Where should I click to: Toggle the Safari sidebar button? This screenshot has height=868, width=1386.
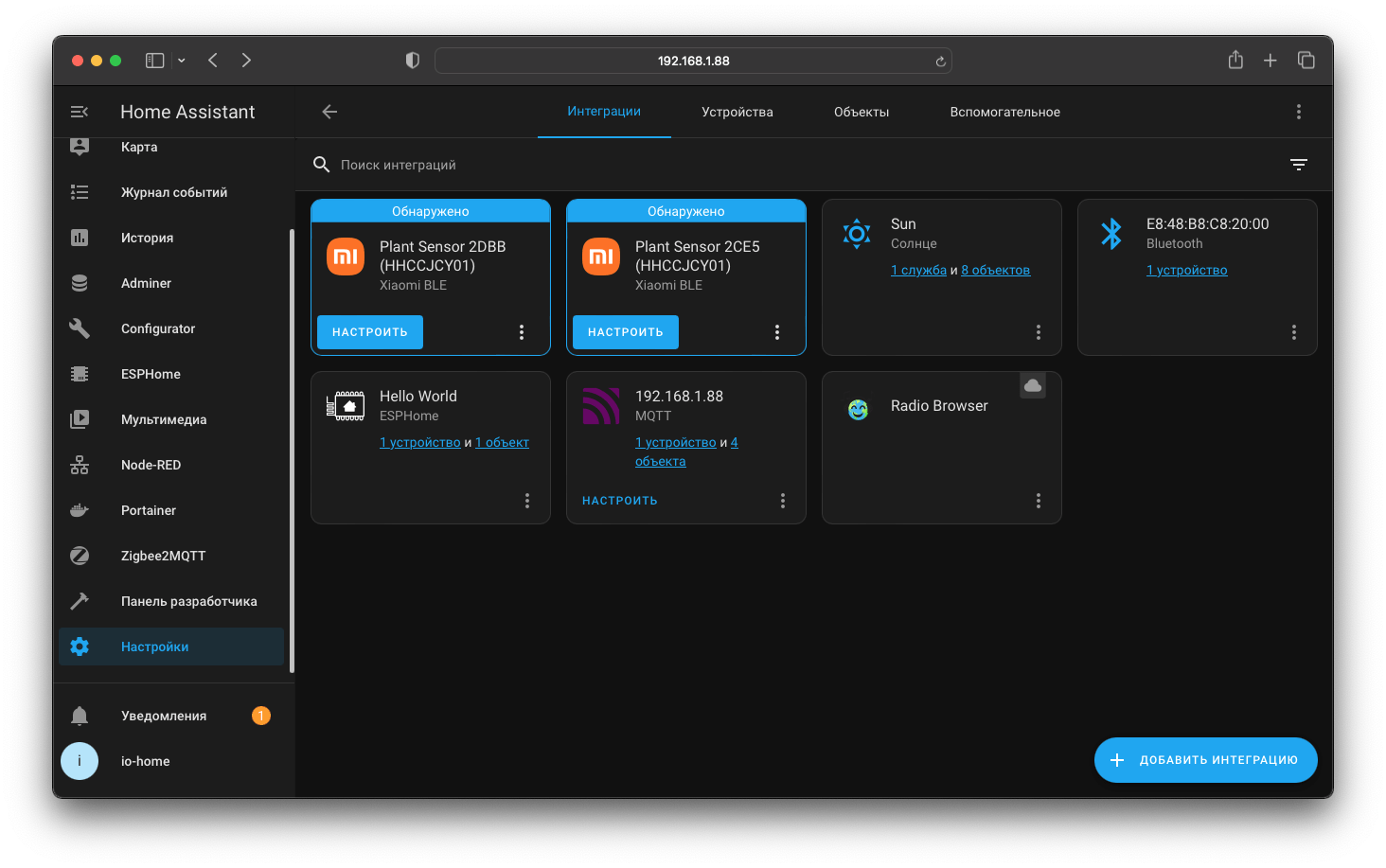click(154, 61)
